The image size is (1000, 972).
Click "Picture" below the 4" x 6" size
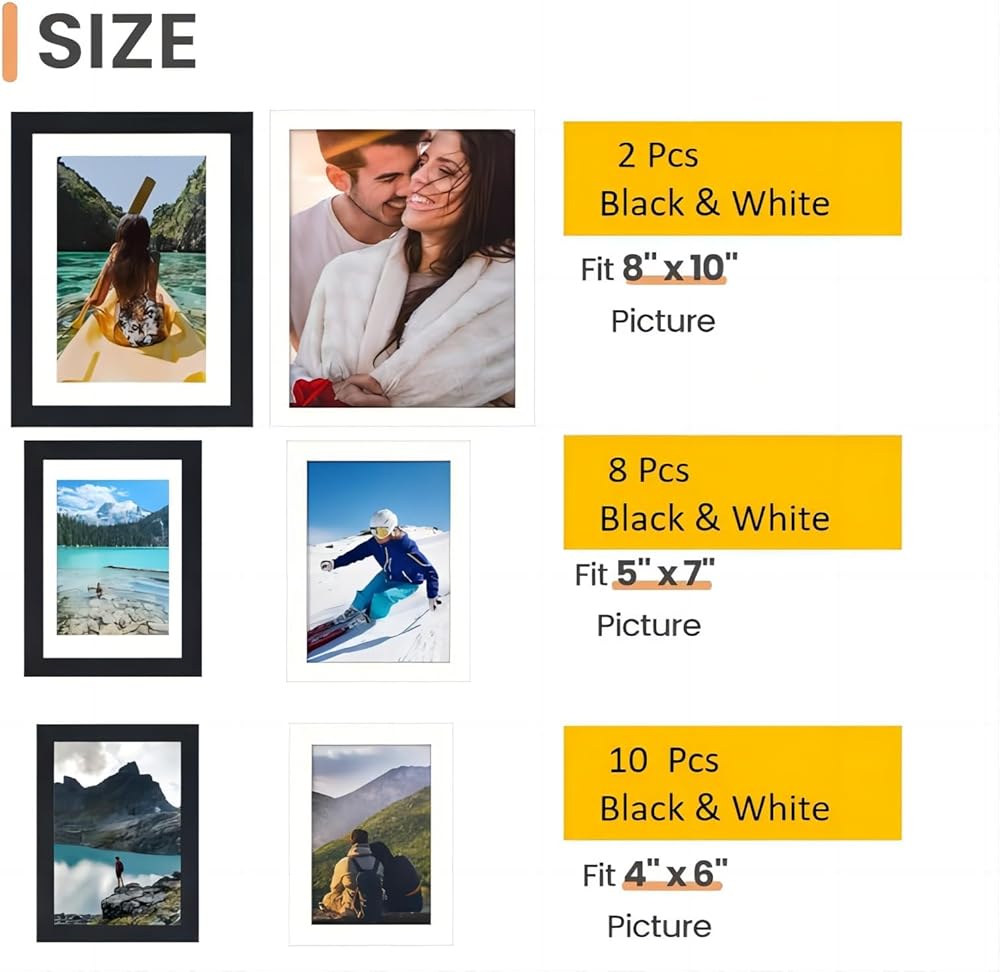pos(659,926)
